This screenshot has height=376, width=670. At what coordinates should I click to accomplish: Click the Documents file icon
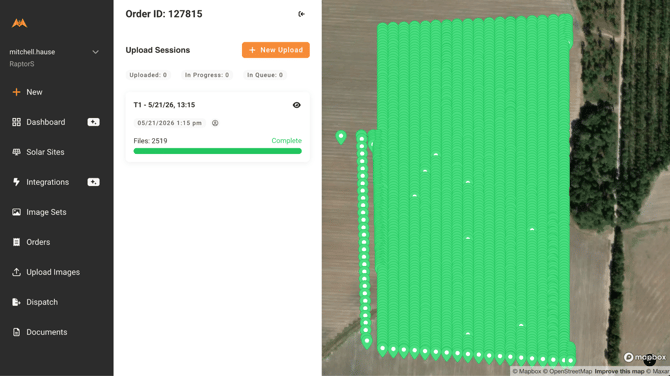[16, 332]
